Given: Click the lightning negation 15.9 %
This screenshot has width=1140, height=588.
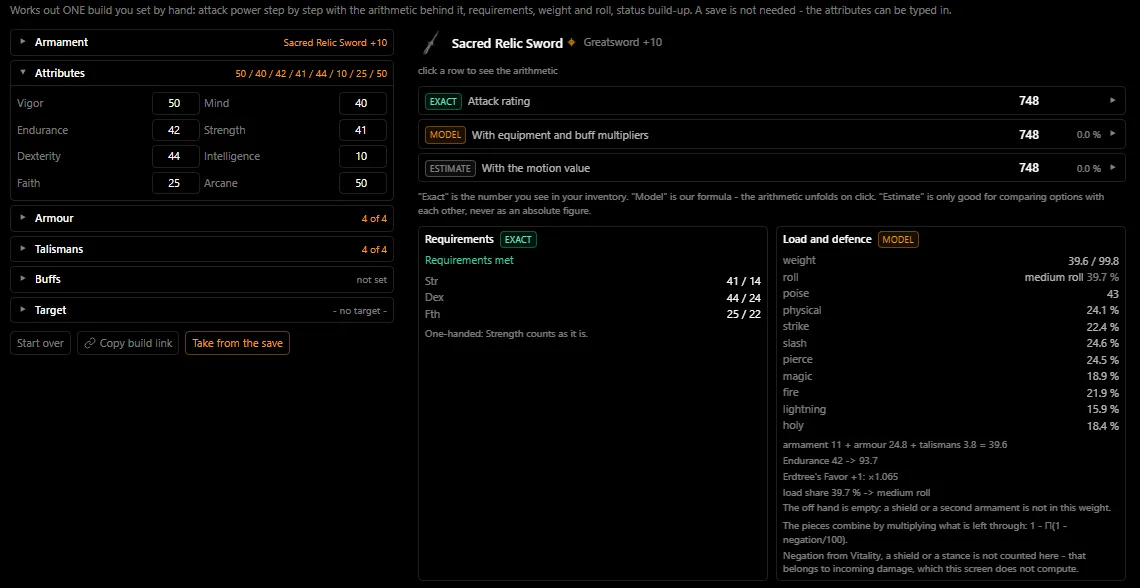Looking at the screenshot, I should pos(1102,409).
